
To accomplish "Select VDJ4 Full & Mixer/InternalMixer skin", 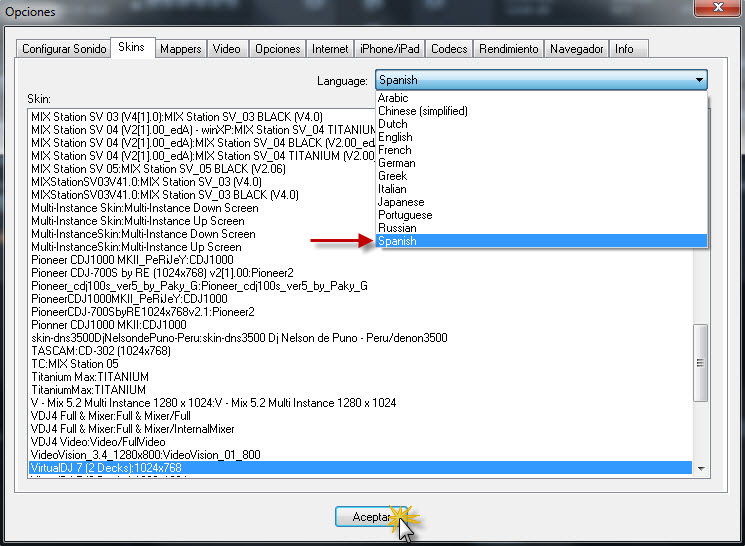I will click(361, 429).
